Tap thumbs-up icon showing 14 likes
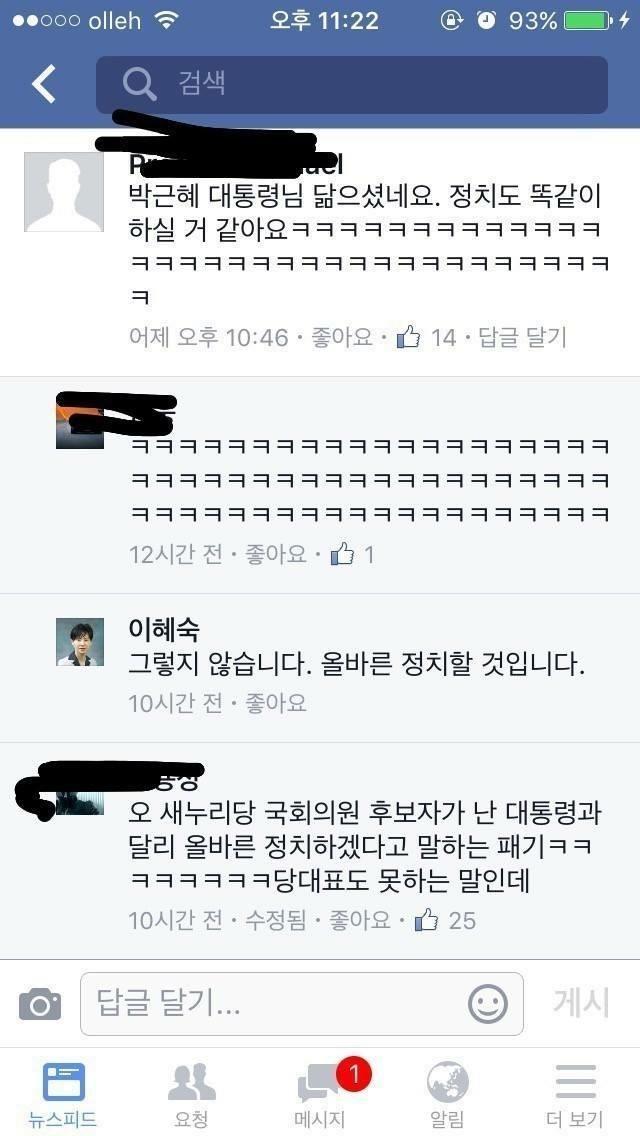Viewport: 640px width, 1136px height. 409,337
